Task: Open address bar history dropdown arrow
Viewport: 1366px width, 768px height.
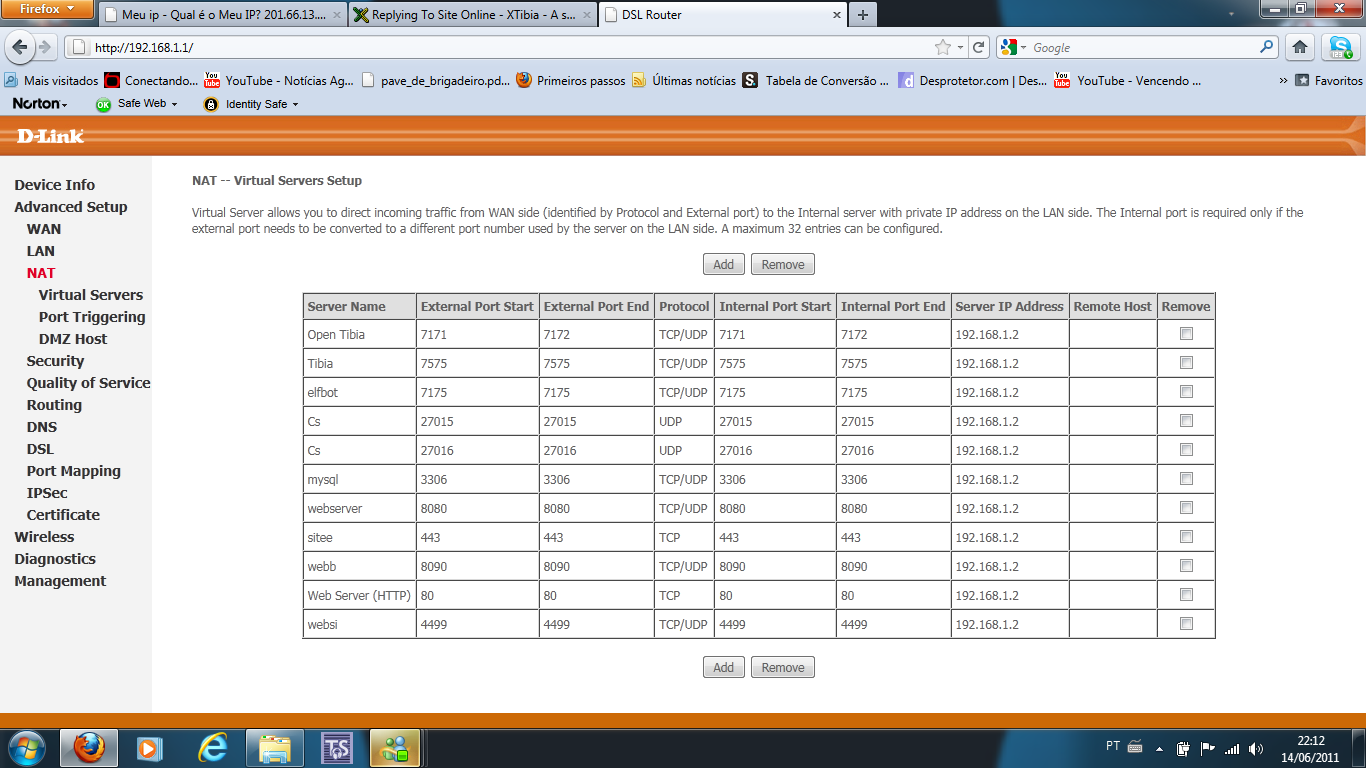Action: coord(960,47)
